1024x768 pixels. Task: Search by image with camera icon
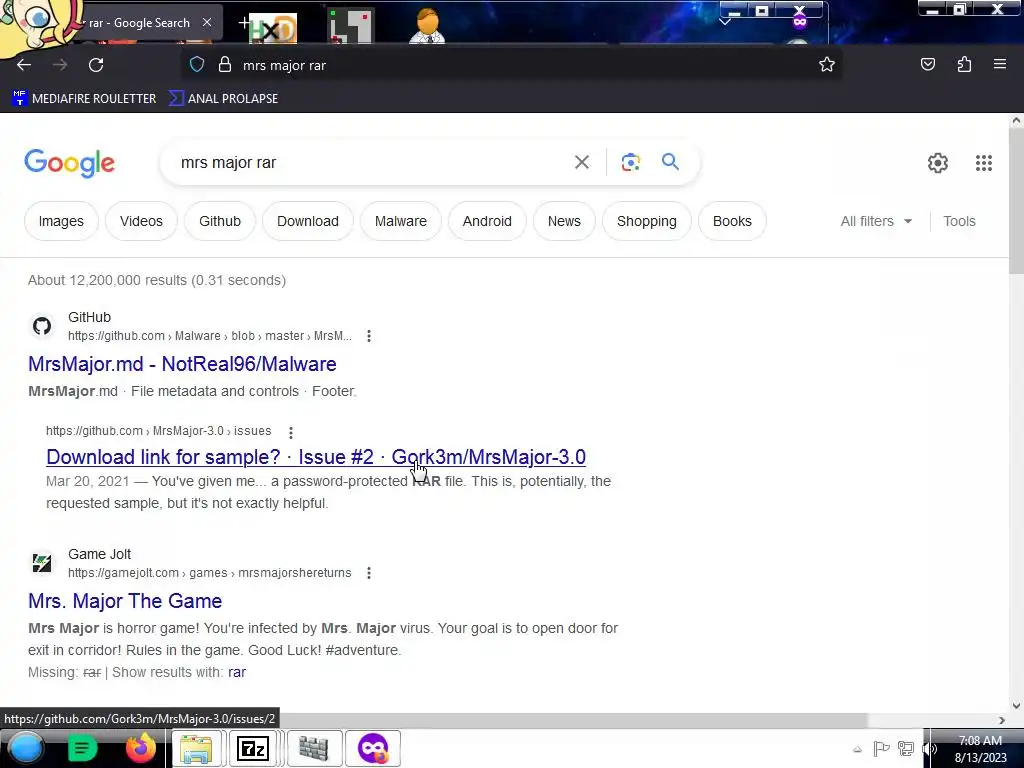[x=630, y=162]
